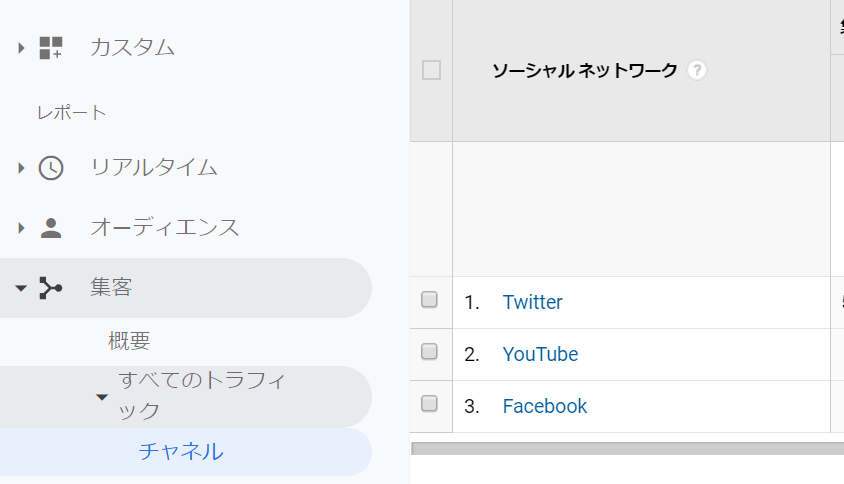The image size is (844, 484).
Task: Click row number 3. in the table
Action: pos(472,406)
